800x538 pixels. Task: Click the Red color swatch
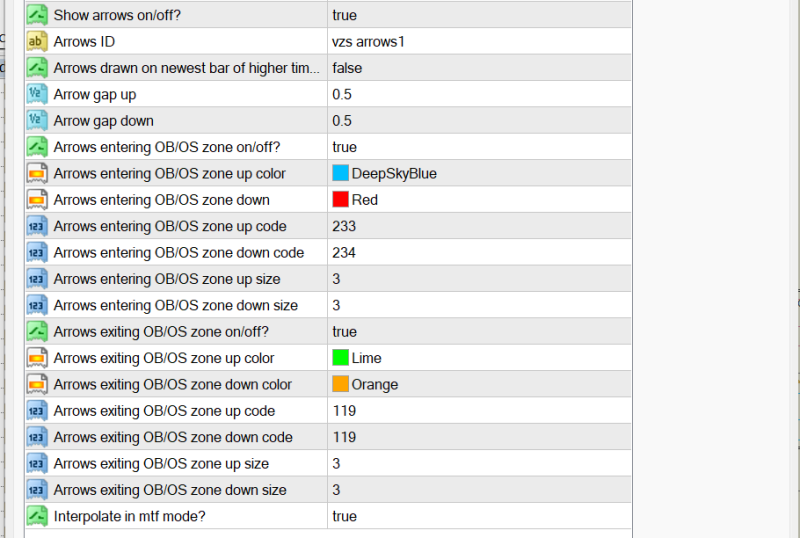[x=340, y=199]
